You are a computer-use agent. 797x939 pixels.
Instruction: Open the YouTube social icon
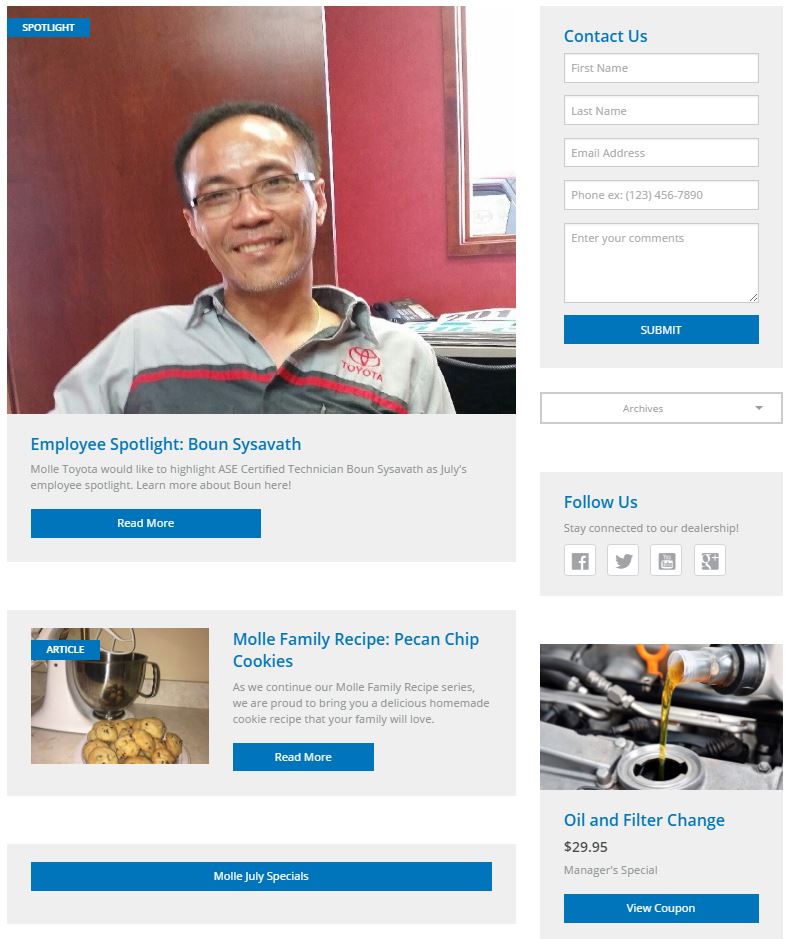pos(666,560)
